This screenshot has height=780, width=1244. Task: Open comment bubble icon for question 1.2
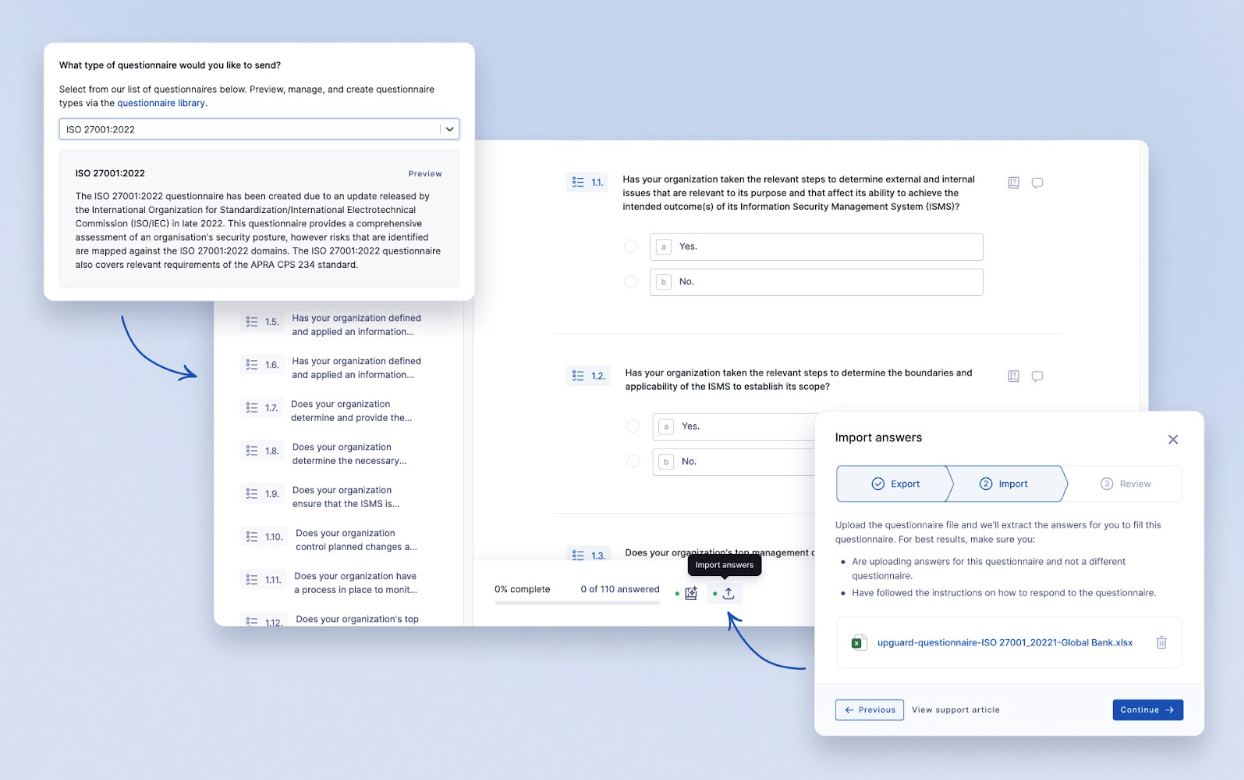(1037, 376)
